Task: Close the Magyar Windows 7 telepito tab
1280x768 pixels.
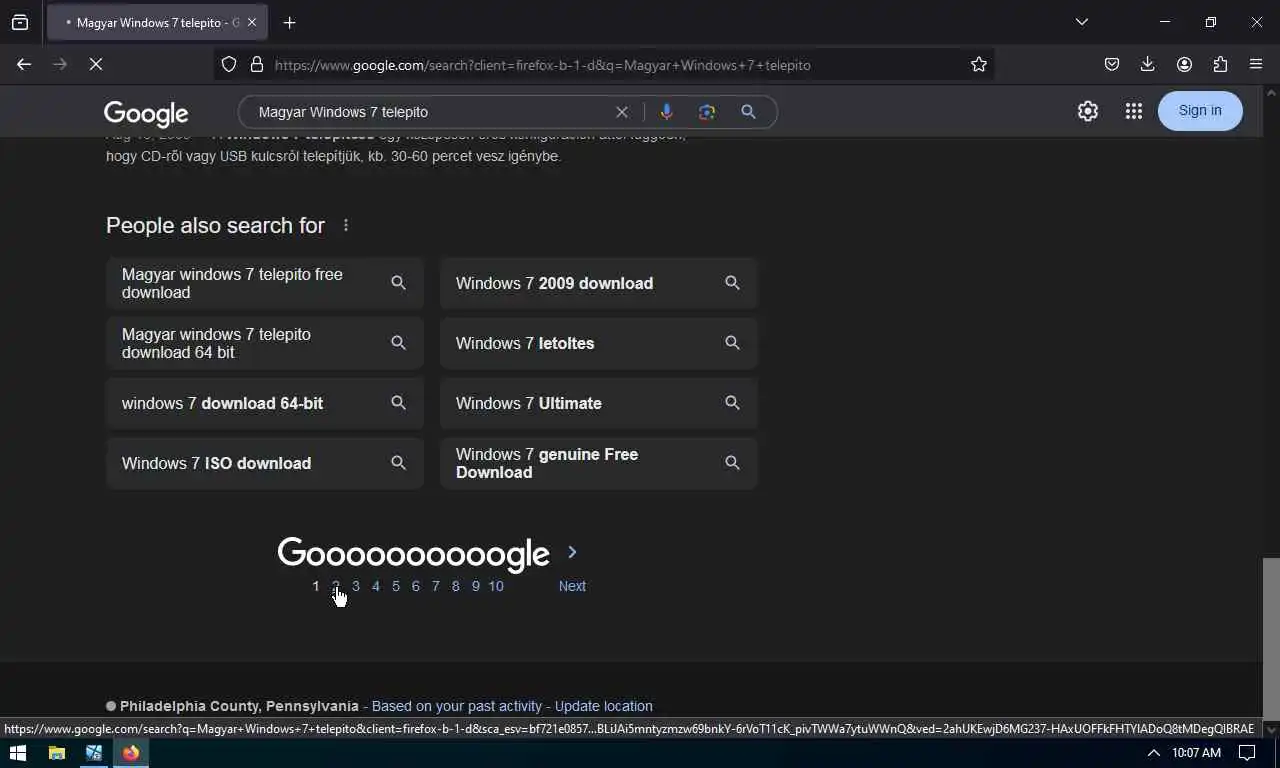Action: [251, 22]
